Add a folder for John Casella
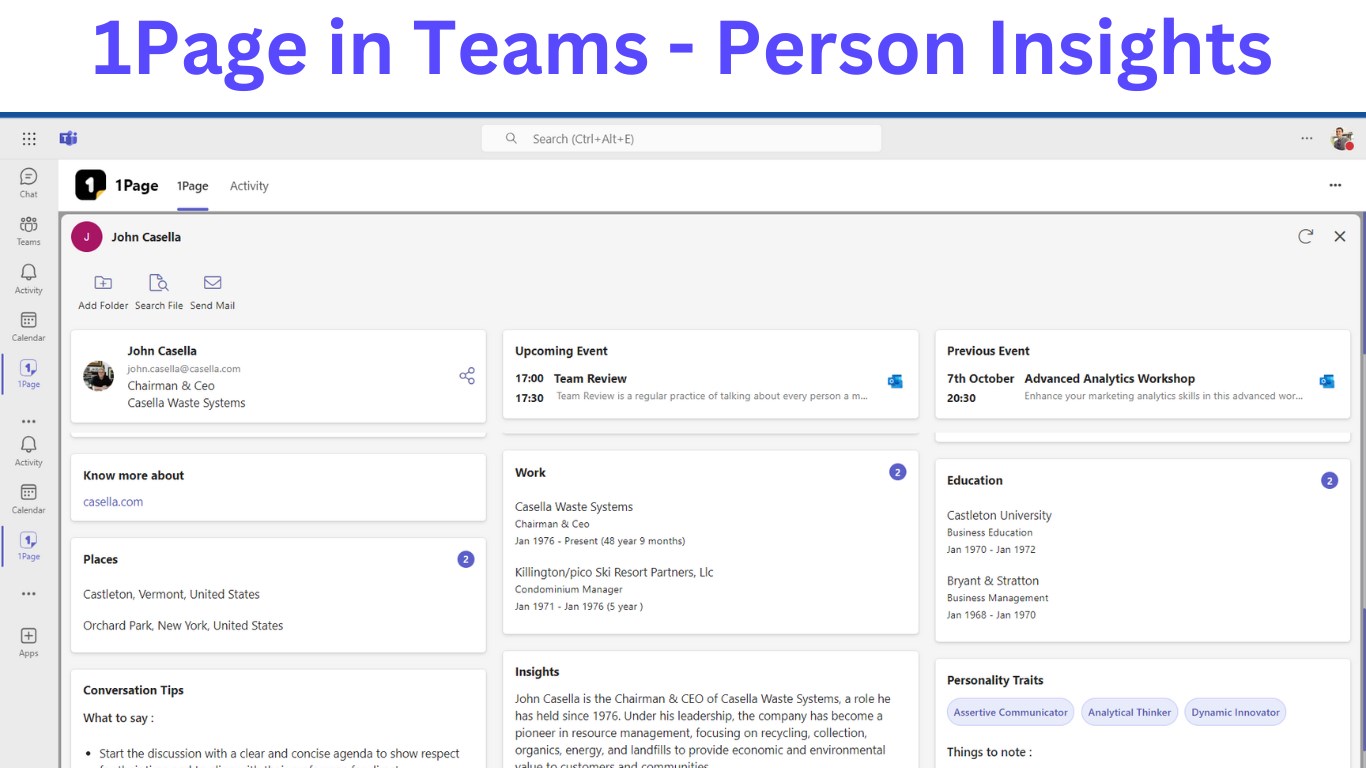This screenshot has width=1366, height=768. tap(103, 292)
